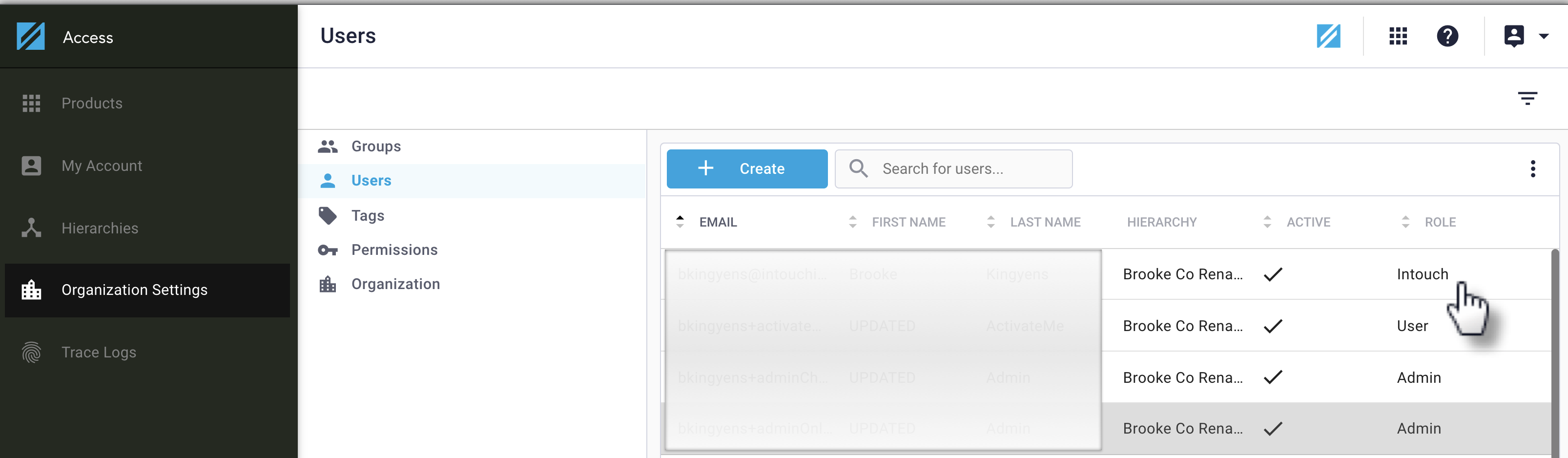Click the hierarchy cell in the Intouch row
This screenshot has height=458, width=1568.
[1183, 274]
